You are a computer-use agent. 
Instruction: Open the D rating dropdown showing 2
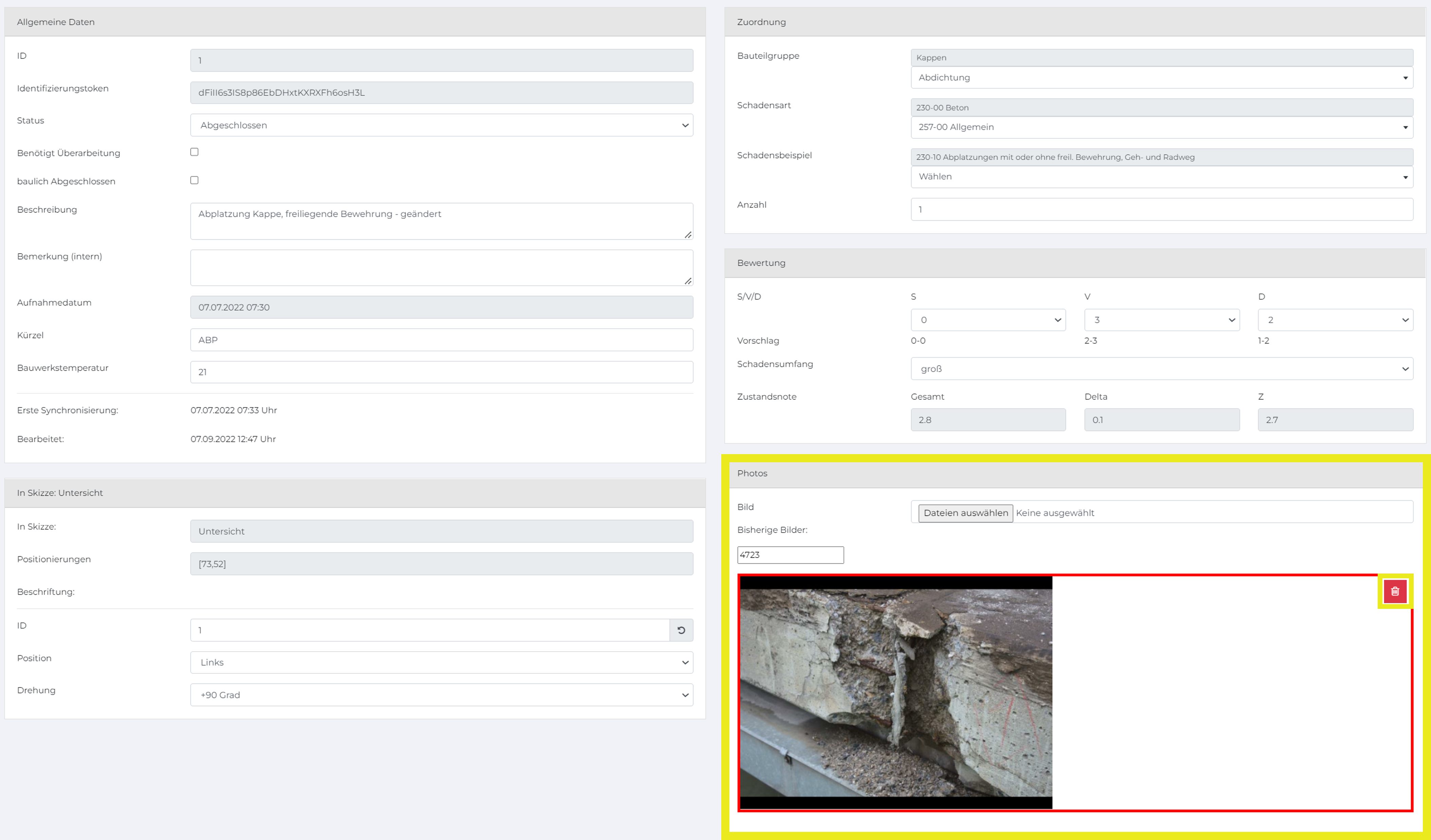(x=1335, y=320)
